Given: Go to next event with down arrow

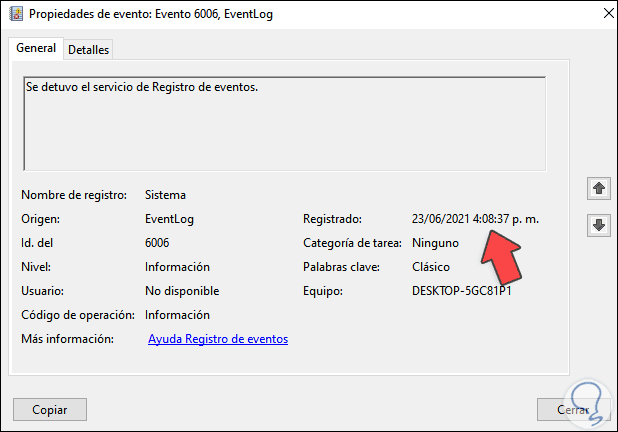Looking at the screenshot, I should (599, 225).
